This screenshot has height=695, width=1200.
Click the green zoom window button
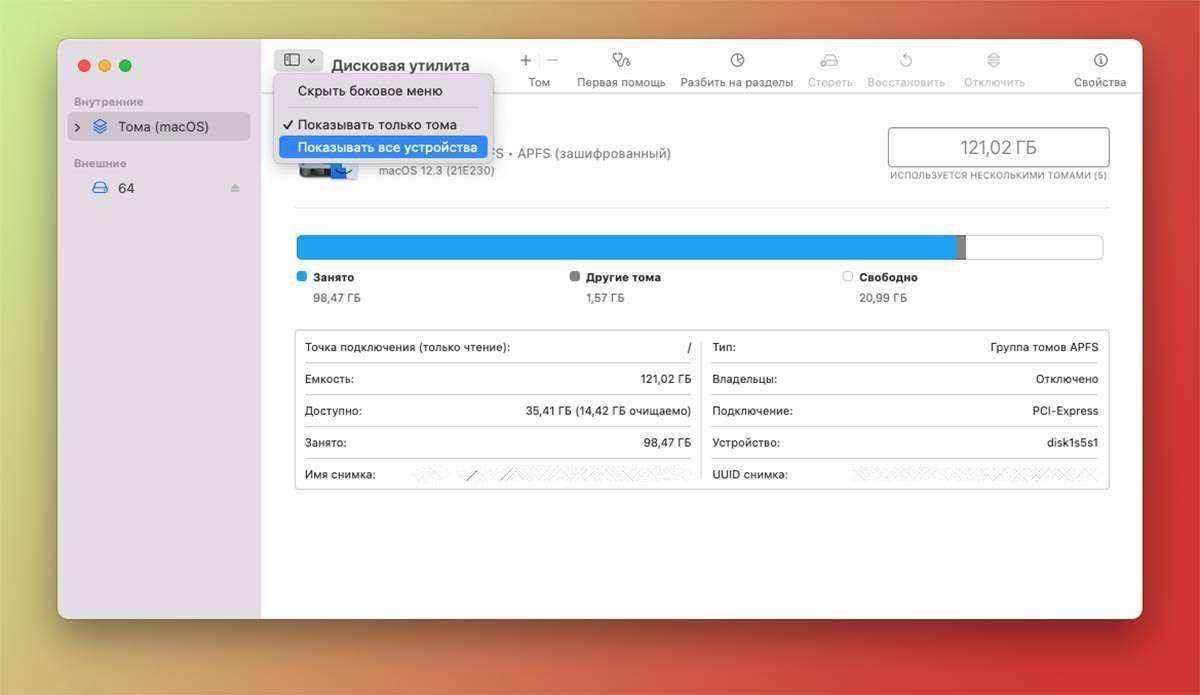125,66
